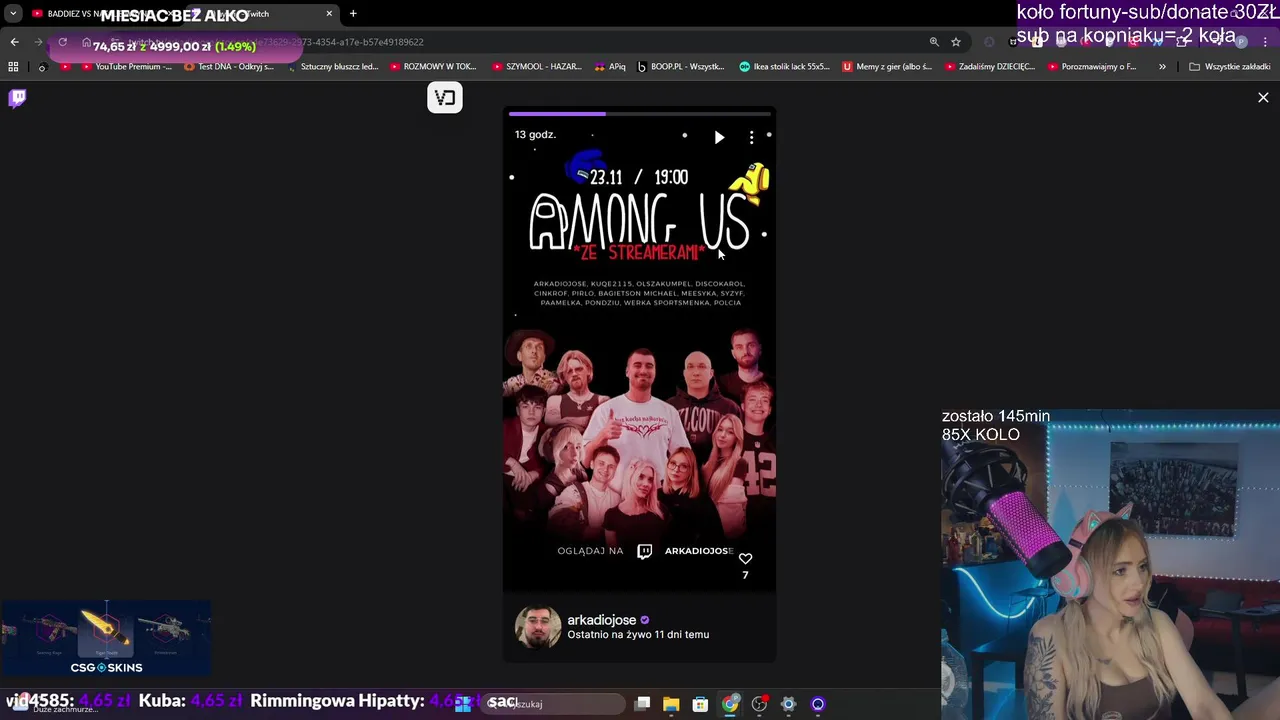Play the Among Us story
This screenshot has width=1280, height=720.
coord(719,137)
